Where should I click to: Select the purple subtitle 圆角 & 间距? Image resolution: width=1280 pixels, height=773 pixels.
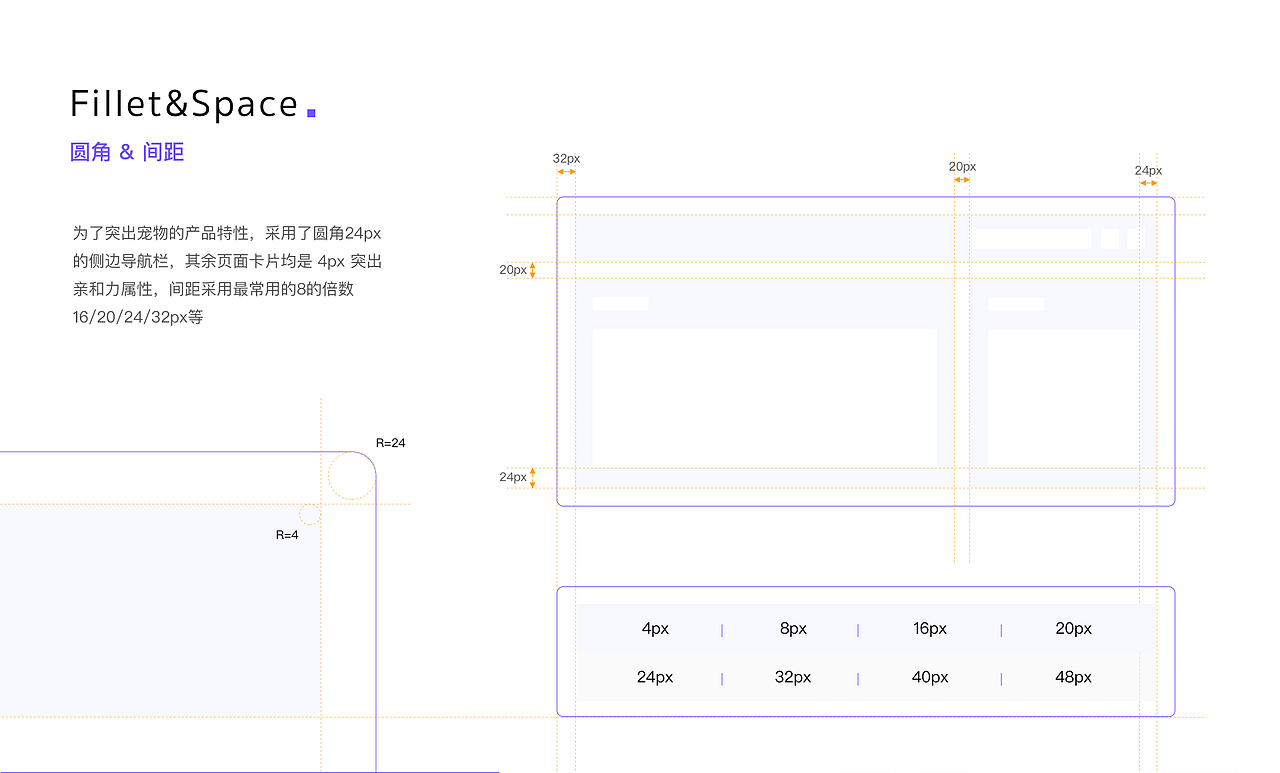[127, 152]
